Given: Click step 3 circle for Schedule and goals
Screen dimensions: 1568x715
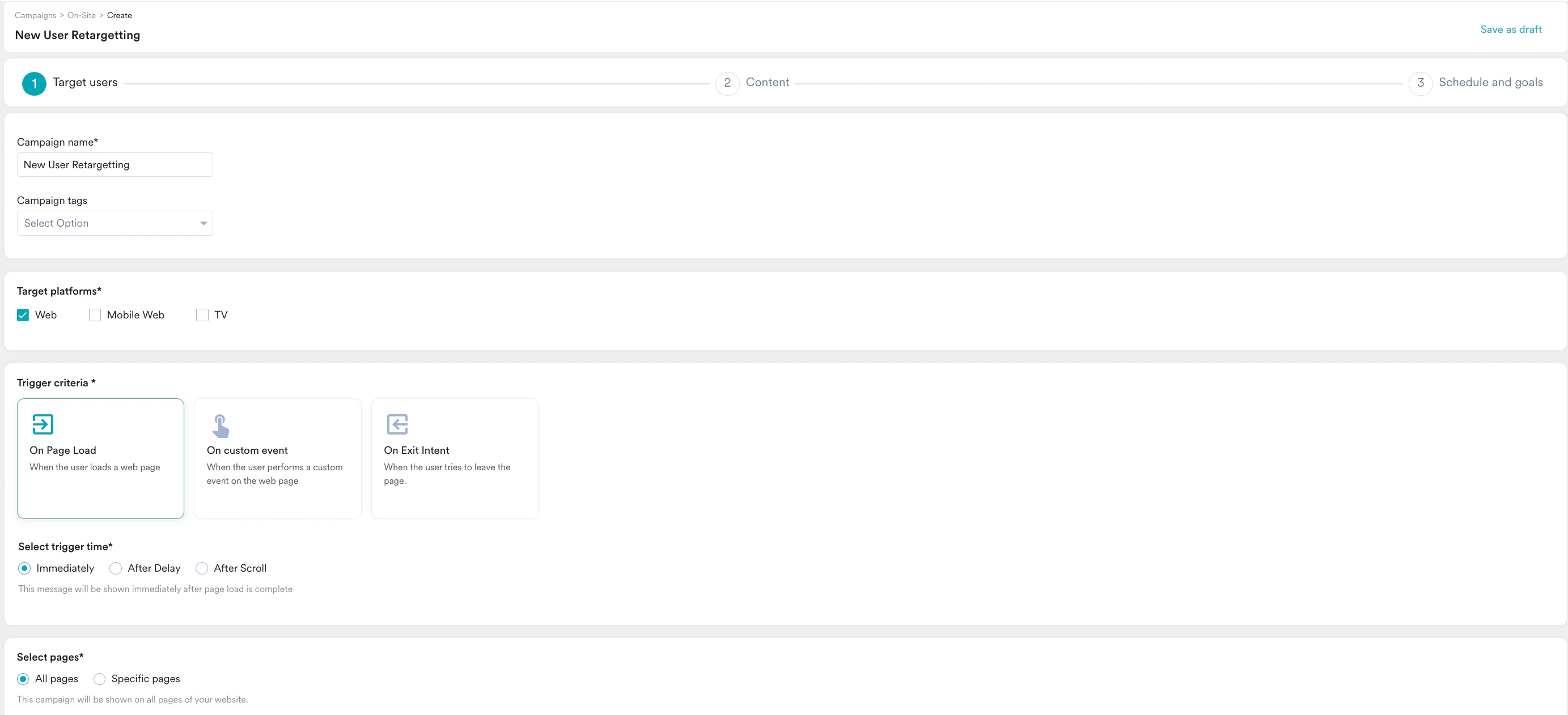Looking at the screenshot, I should pyautogui.click(x=1420, y=83).
